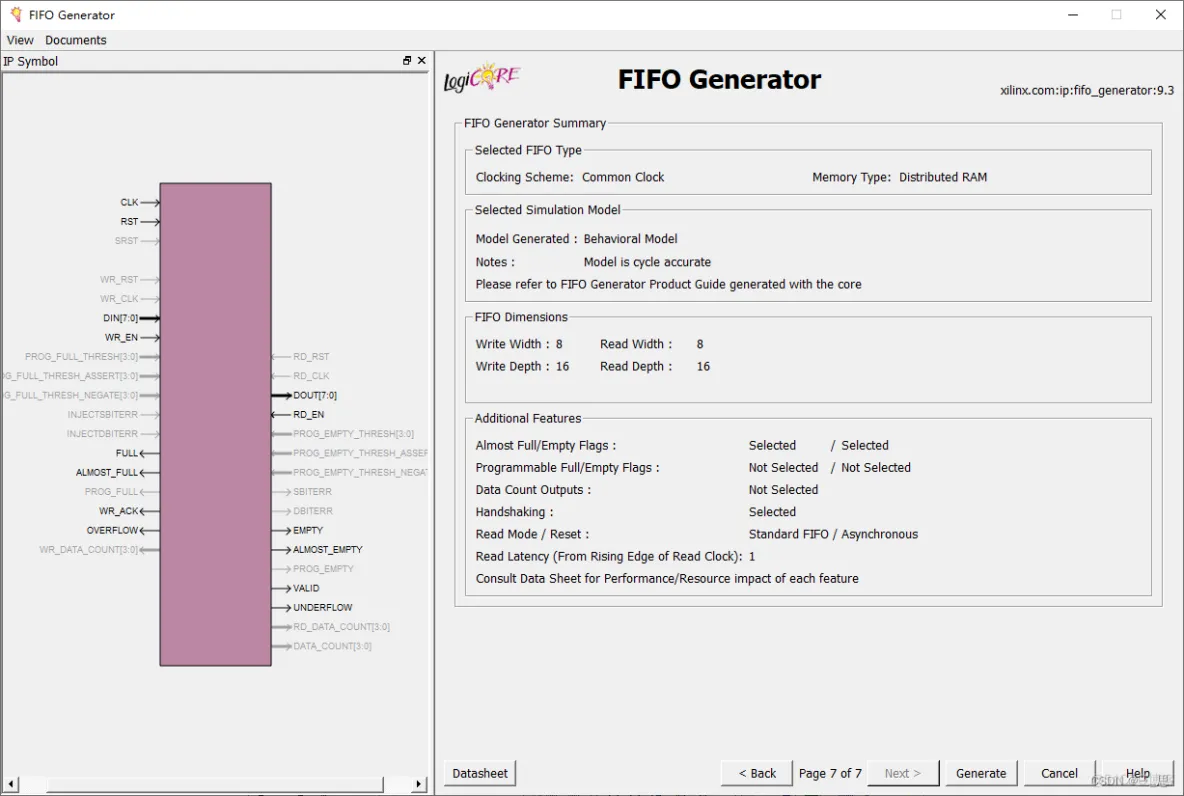Image resolution: width=1184 pixels, height=796 pixels.
Task: Select the greyed WR_CLK port label
Action: tap(119, 299)
